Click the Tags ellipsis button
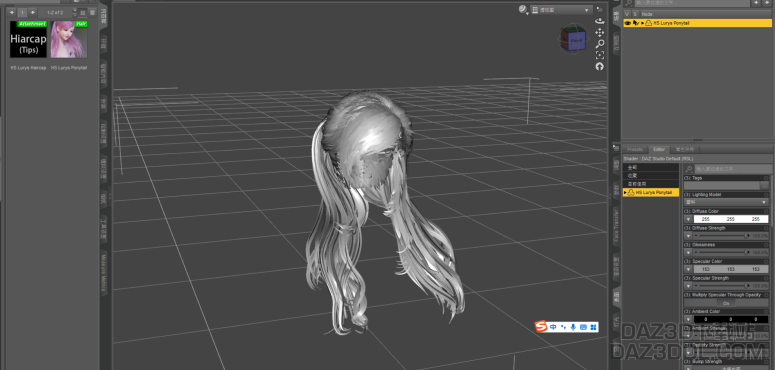Screen dimensions: 775x370 coord(765,185)
